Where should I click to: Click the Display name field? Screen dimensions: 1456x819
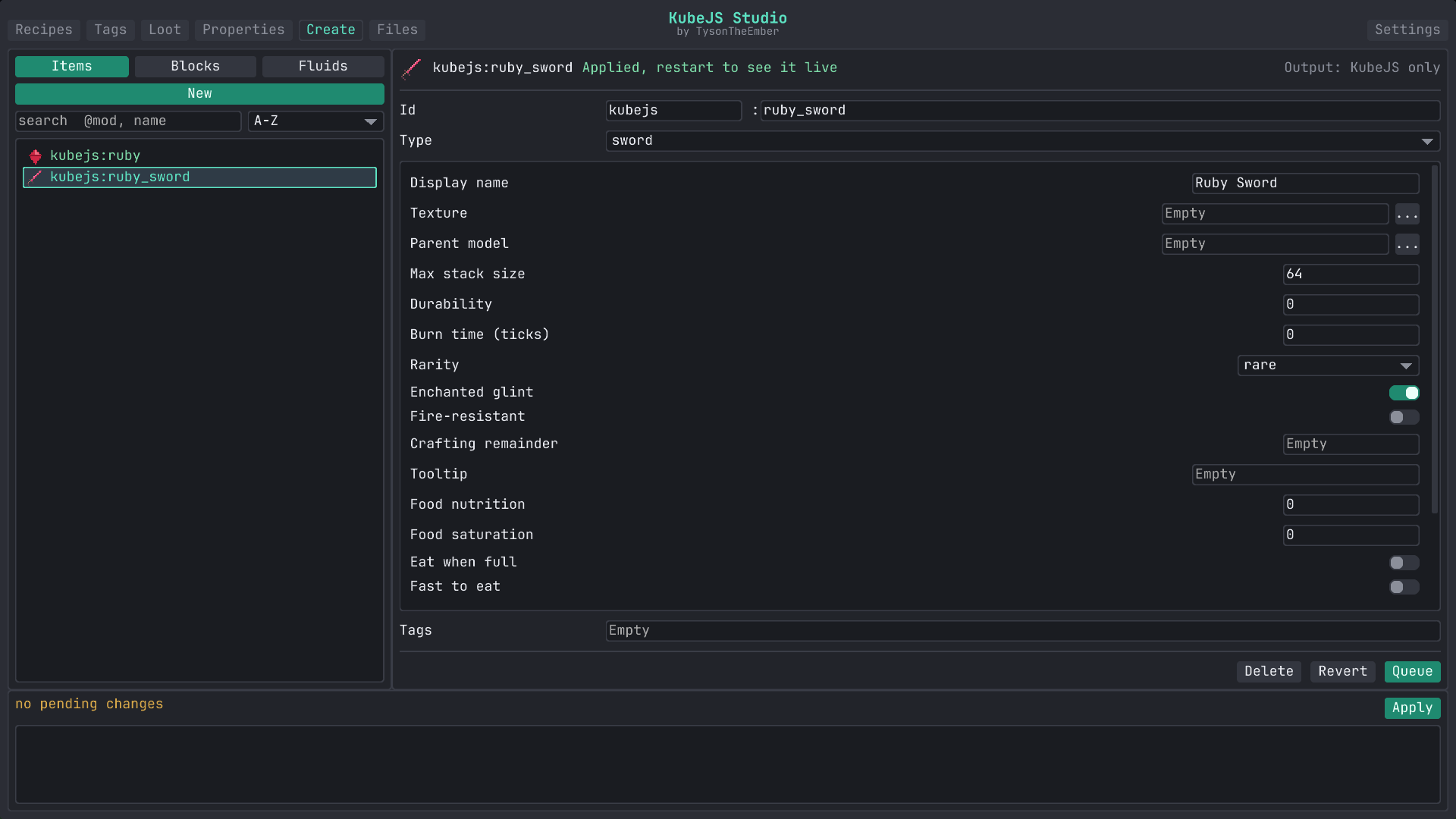(1305, 184)
